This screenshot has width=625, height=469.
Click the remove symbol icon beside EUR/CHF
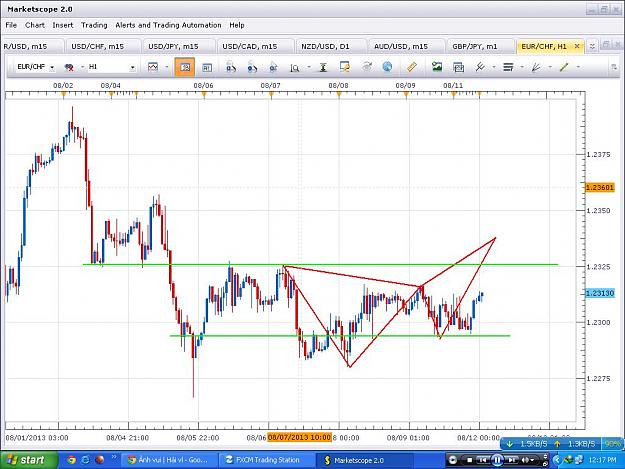coord(69,67)
